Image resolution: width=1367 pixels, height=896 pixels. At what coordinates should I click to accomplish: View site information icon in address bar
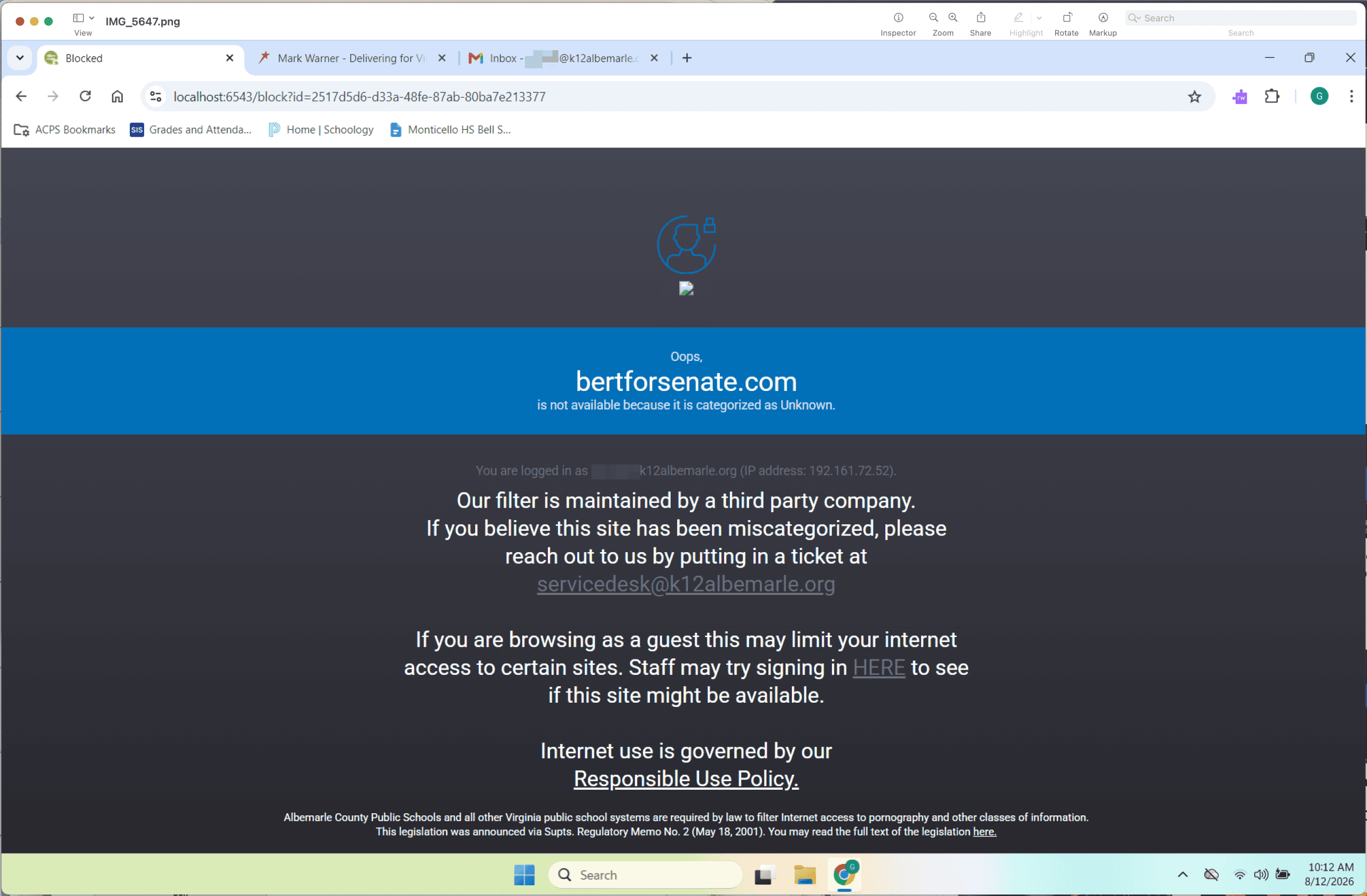pos(155,97)
